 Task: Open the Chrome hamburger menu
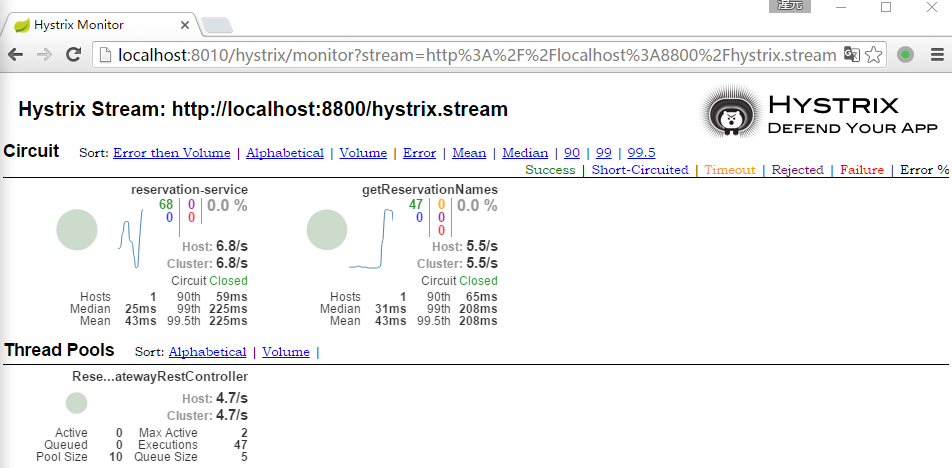(937, 55)
